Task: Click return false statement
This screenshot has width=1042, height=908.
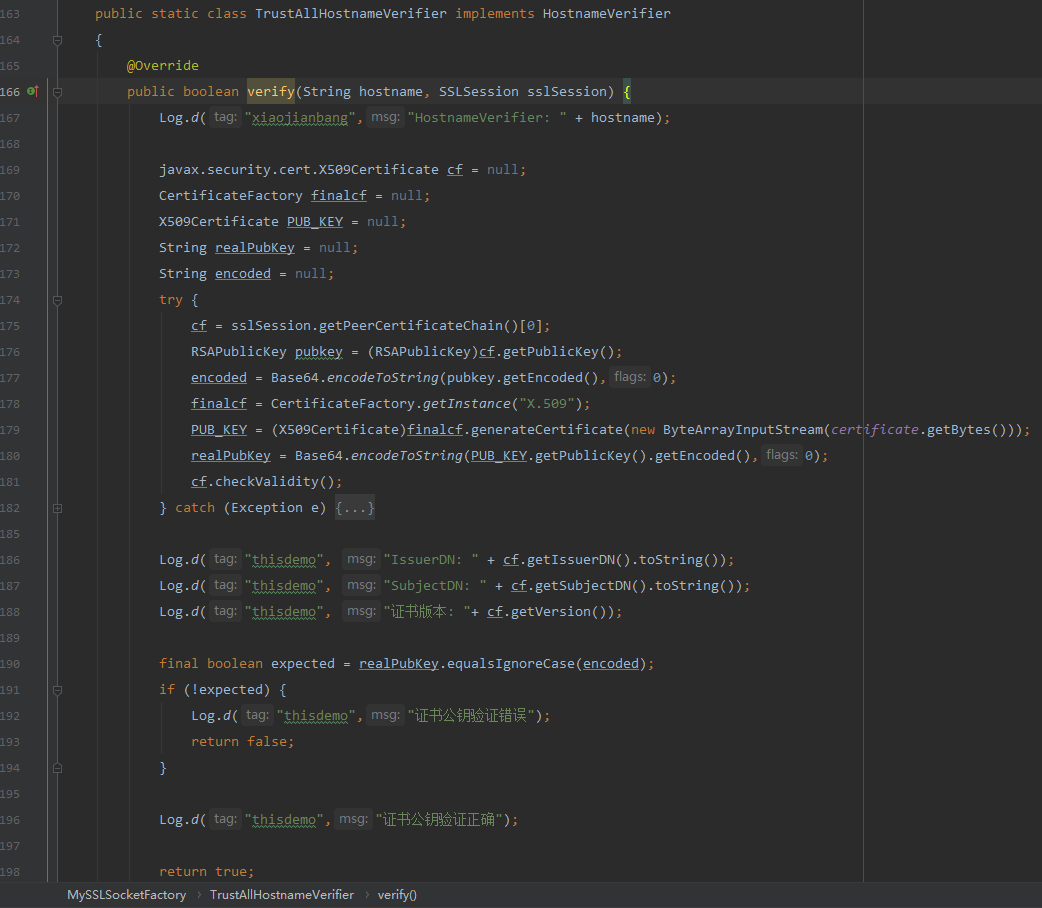Action: tap(243, 742)
